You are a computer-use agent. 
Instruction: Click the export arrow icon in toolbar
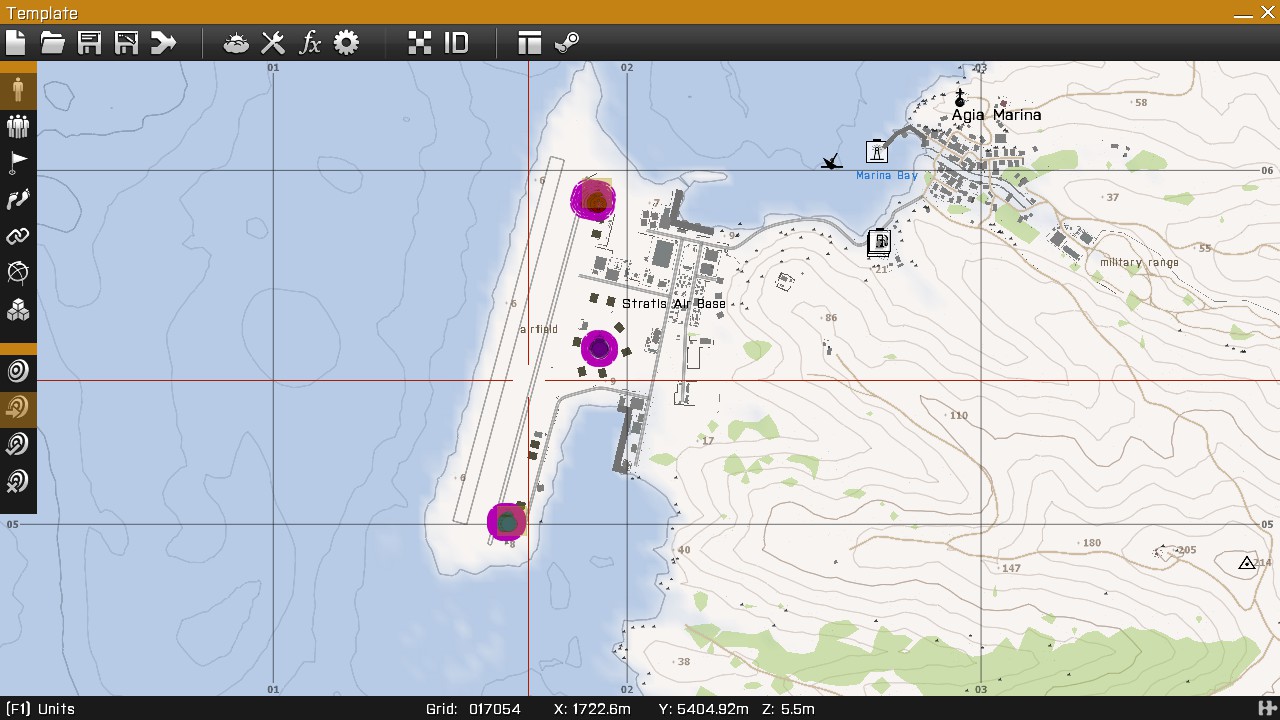(164, 42)
